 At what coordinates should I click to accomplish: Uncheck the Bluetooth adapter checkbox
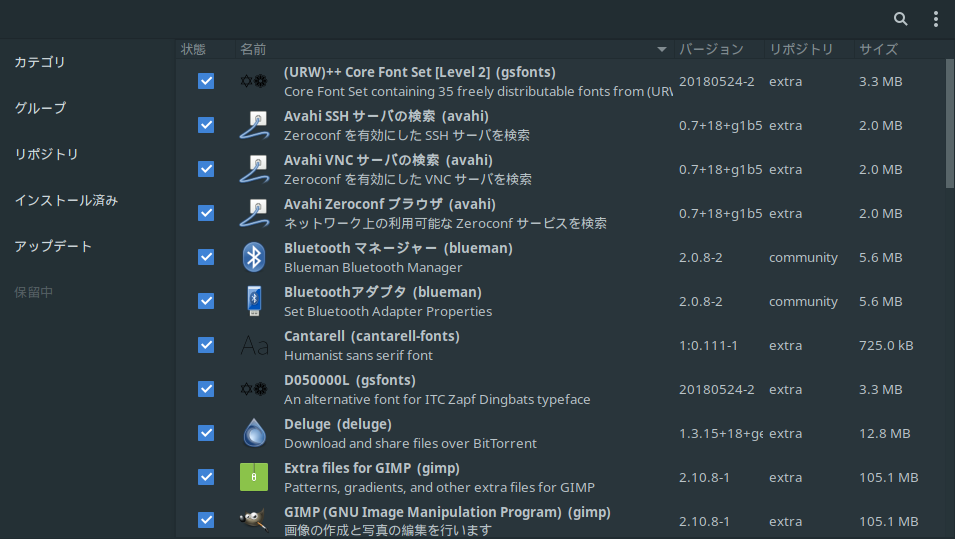point(206,301)
